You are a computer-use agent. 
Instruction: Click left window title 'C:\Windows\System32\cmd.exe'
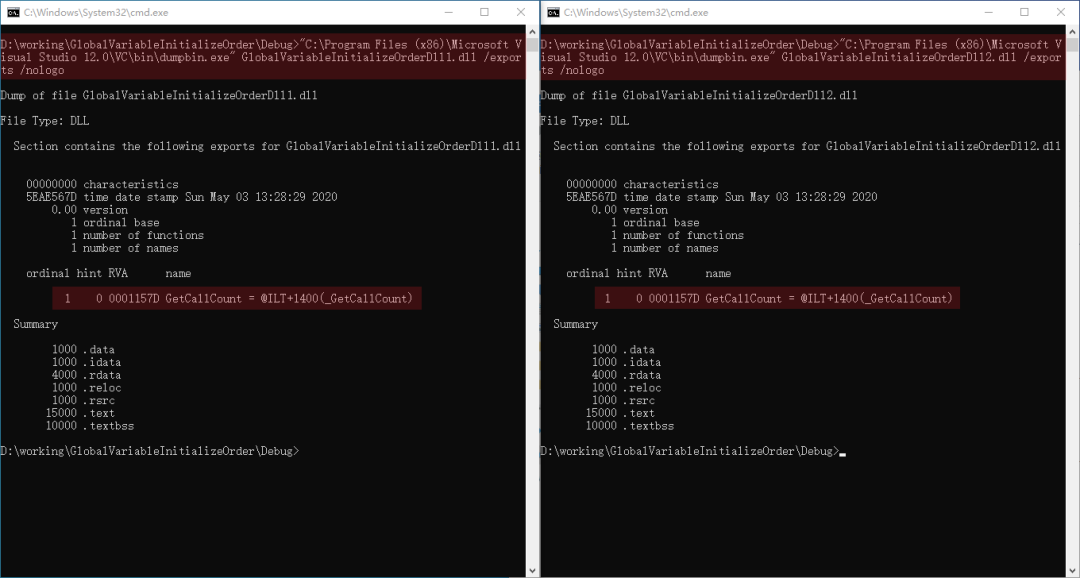pyautogui.click(x=96, y=12)
